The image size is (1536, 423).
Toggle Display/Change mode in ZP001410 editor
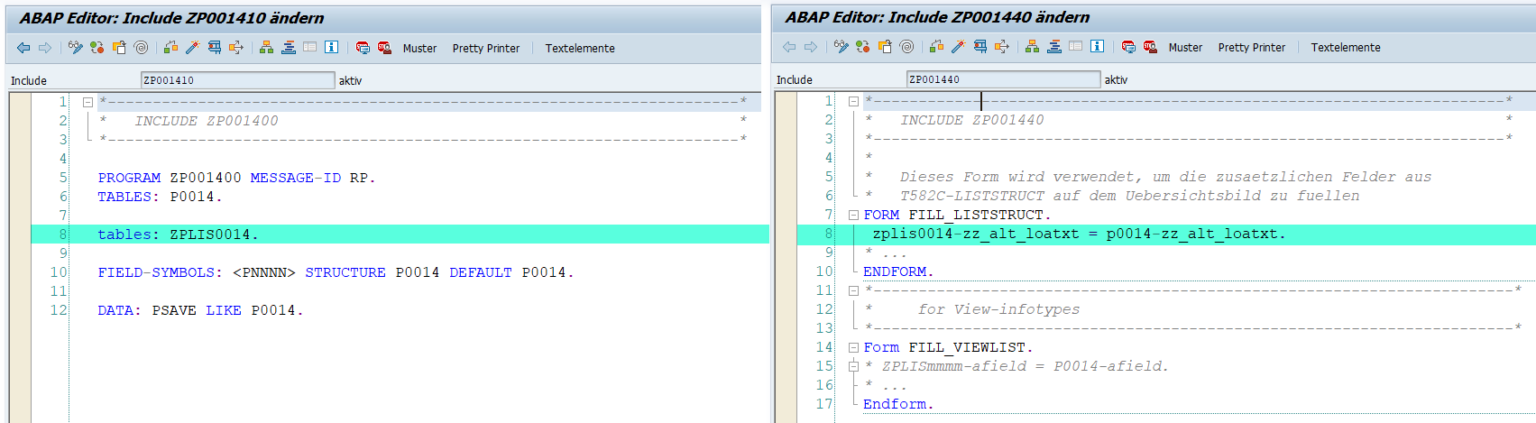click(x=75, y=48)
